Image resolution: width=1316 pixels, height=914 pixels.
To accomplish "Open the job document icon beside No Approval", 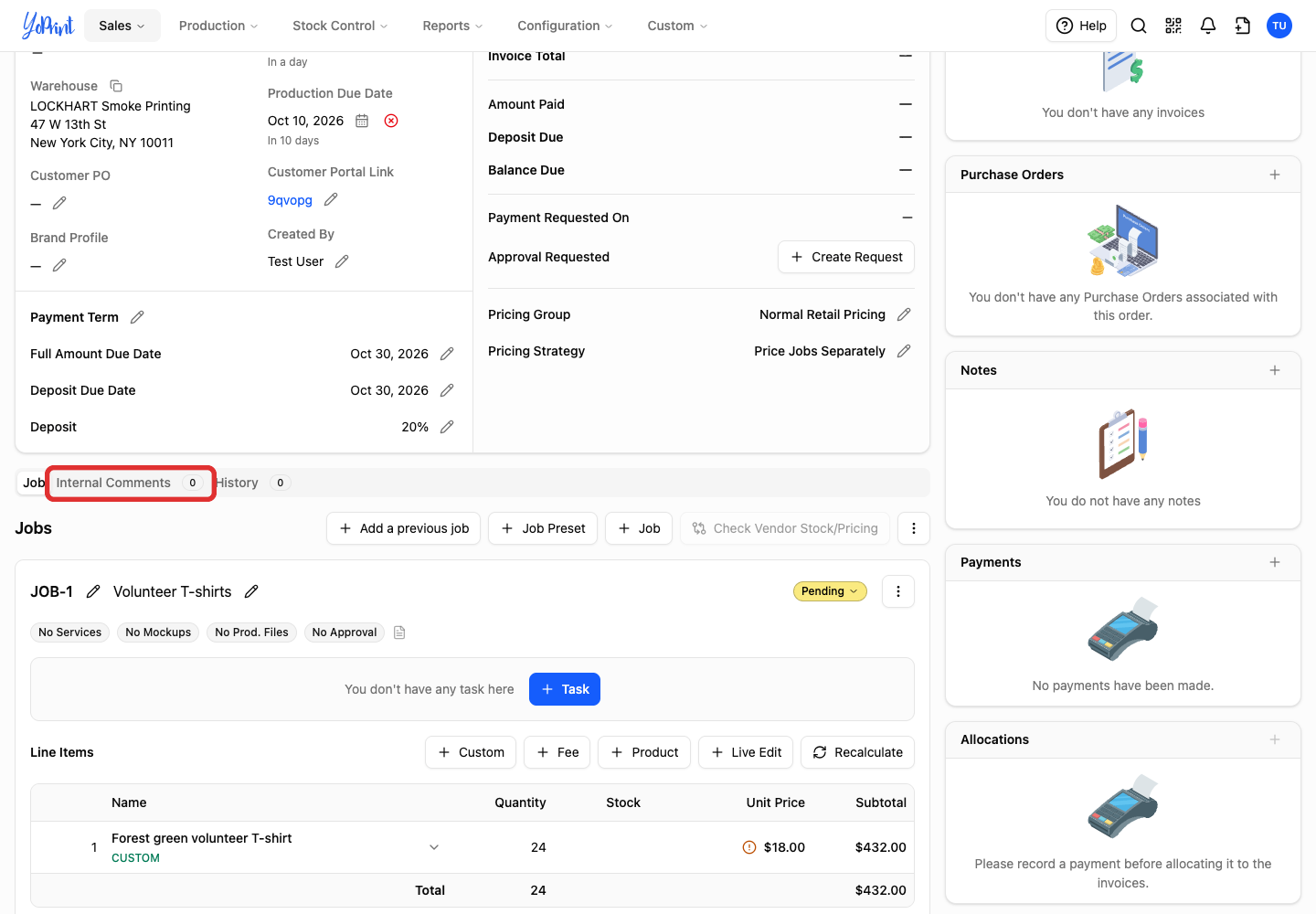I will [399, 632].
